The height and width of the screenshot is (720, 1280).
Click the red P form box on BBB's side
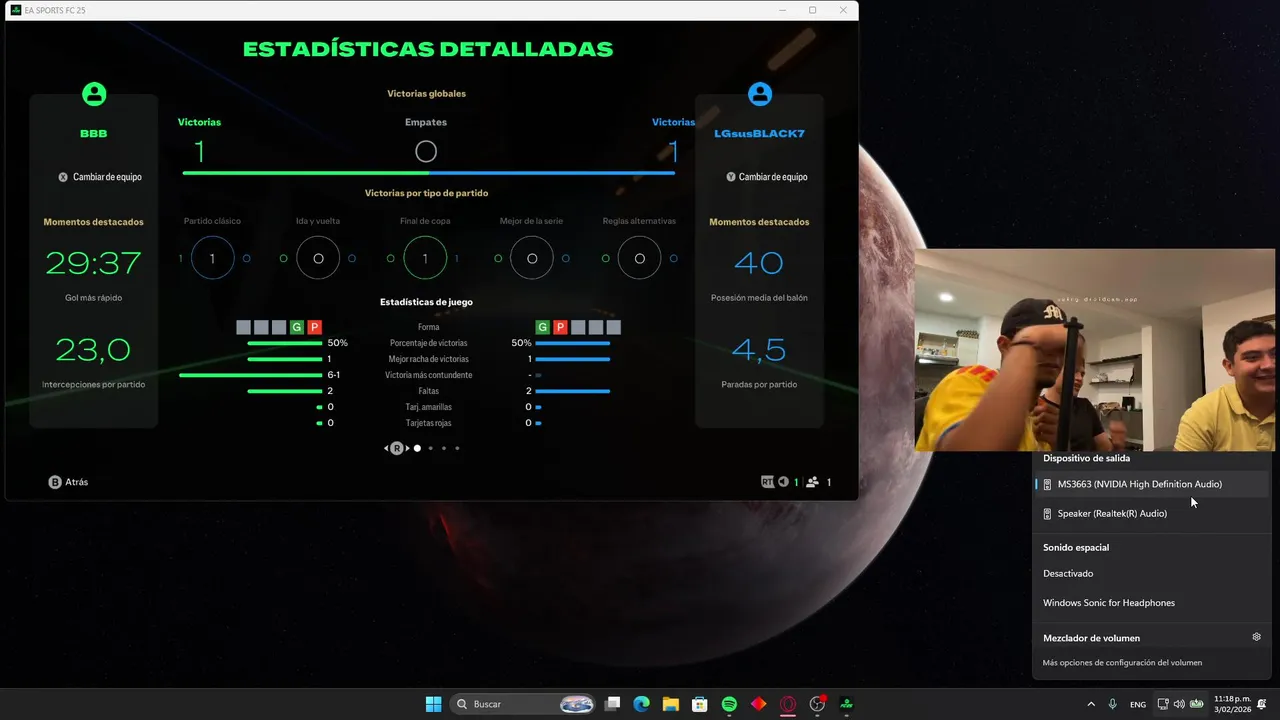tap(314, 327)
